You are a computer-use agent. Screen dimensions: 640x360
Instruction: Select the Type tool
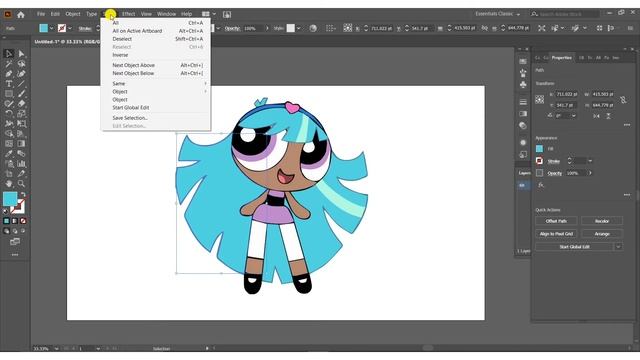click(9, 84)
